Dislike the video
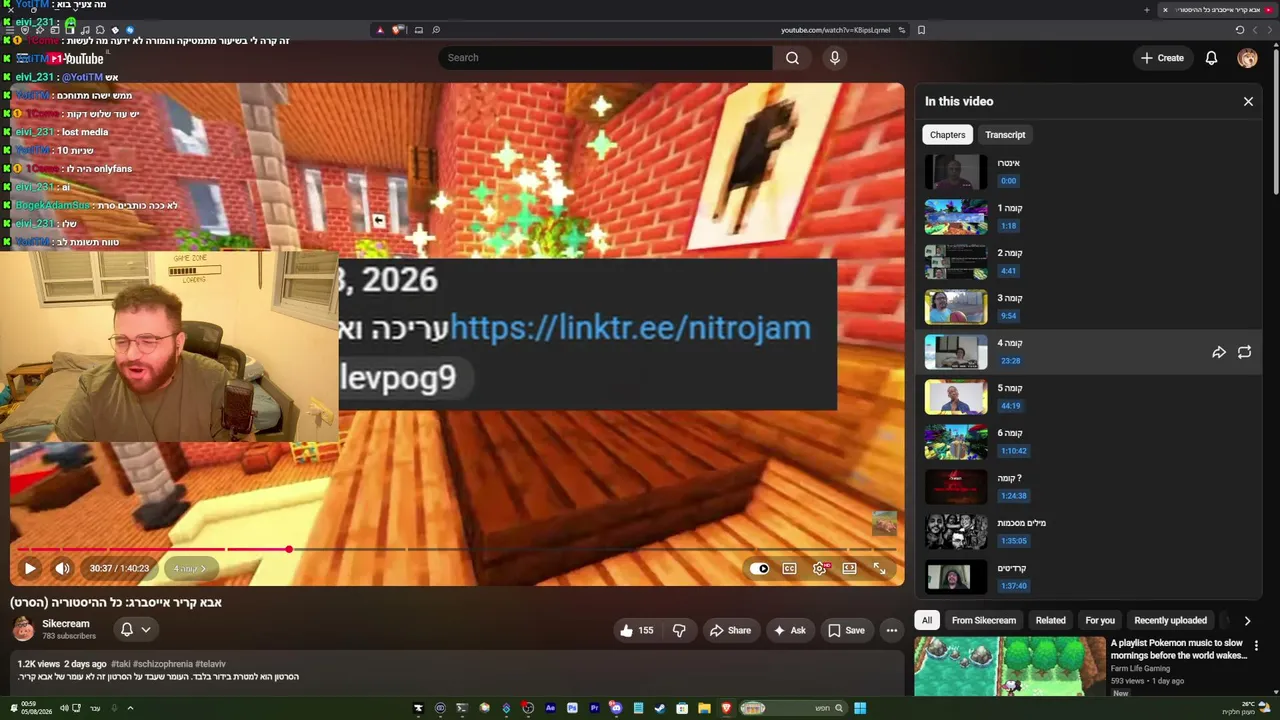The height and width of the screenshot is (720, 1280). click(x=679, y=630)
